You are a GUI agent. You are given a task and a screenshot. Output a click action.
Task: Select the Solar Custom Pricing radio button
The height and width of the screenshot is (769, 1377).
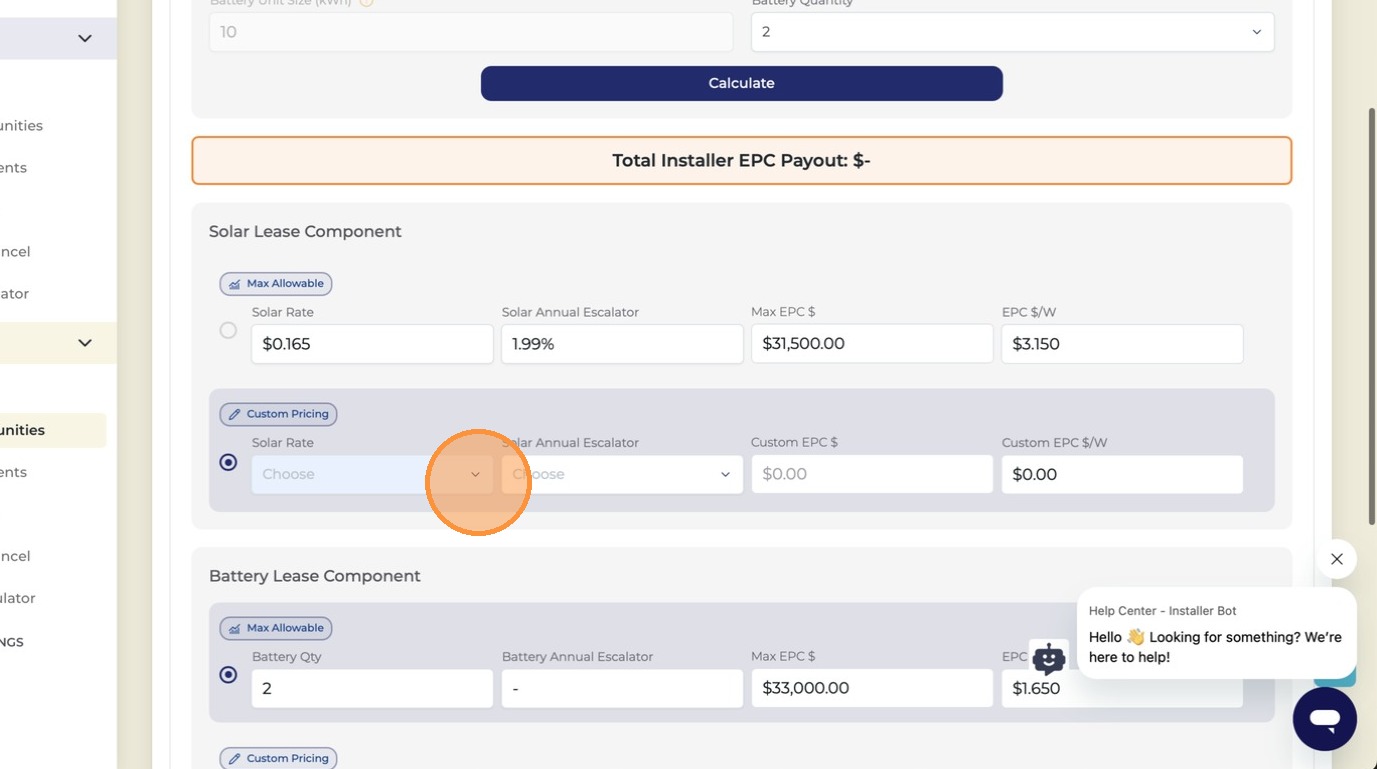coord(228,462)
